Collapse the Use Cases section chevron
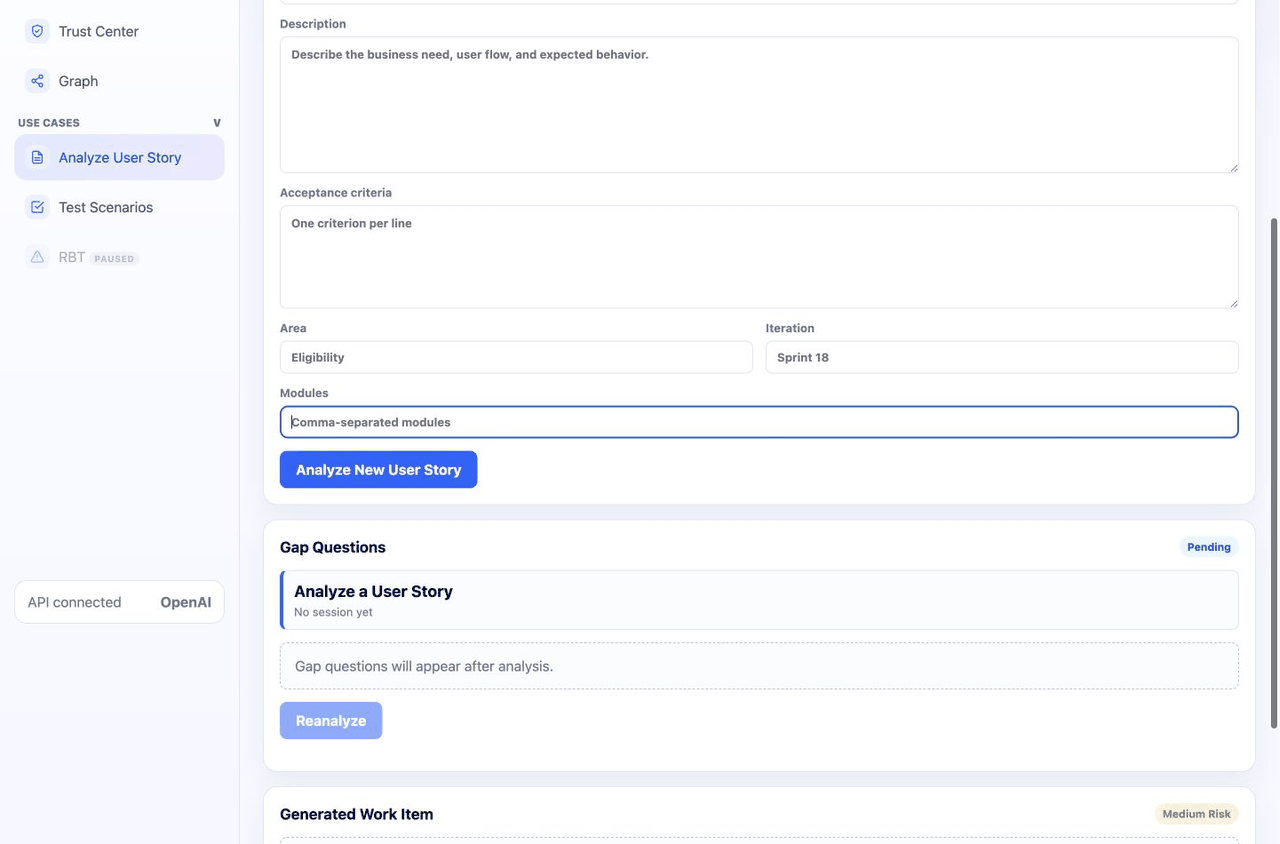This screenshot has height=844, width=1280. (217, 123)
